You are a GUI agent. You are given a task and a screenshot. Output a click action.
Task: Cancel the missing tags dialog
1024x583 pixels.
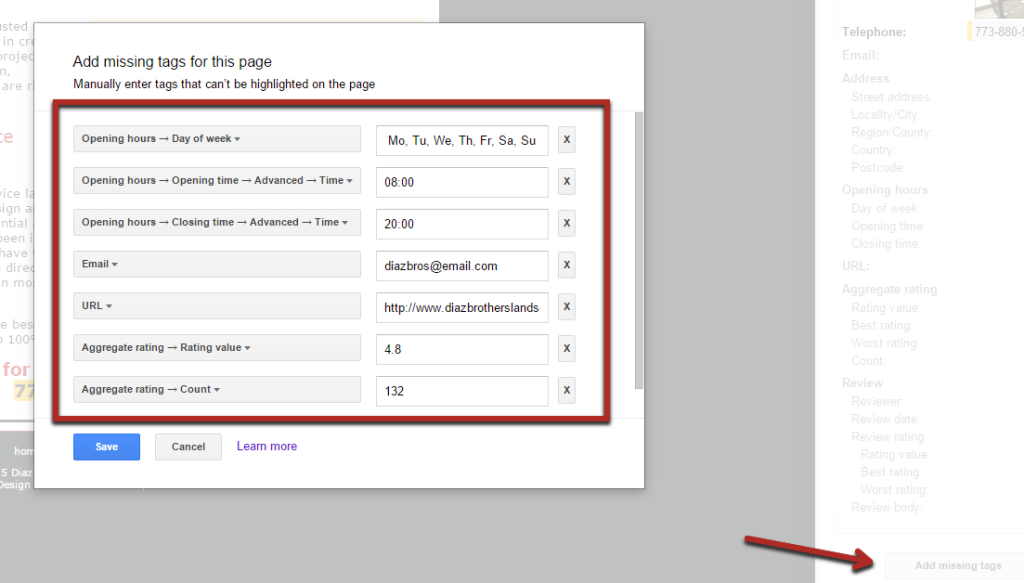(188, 446)
